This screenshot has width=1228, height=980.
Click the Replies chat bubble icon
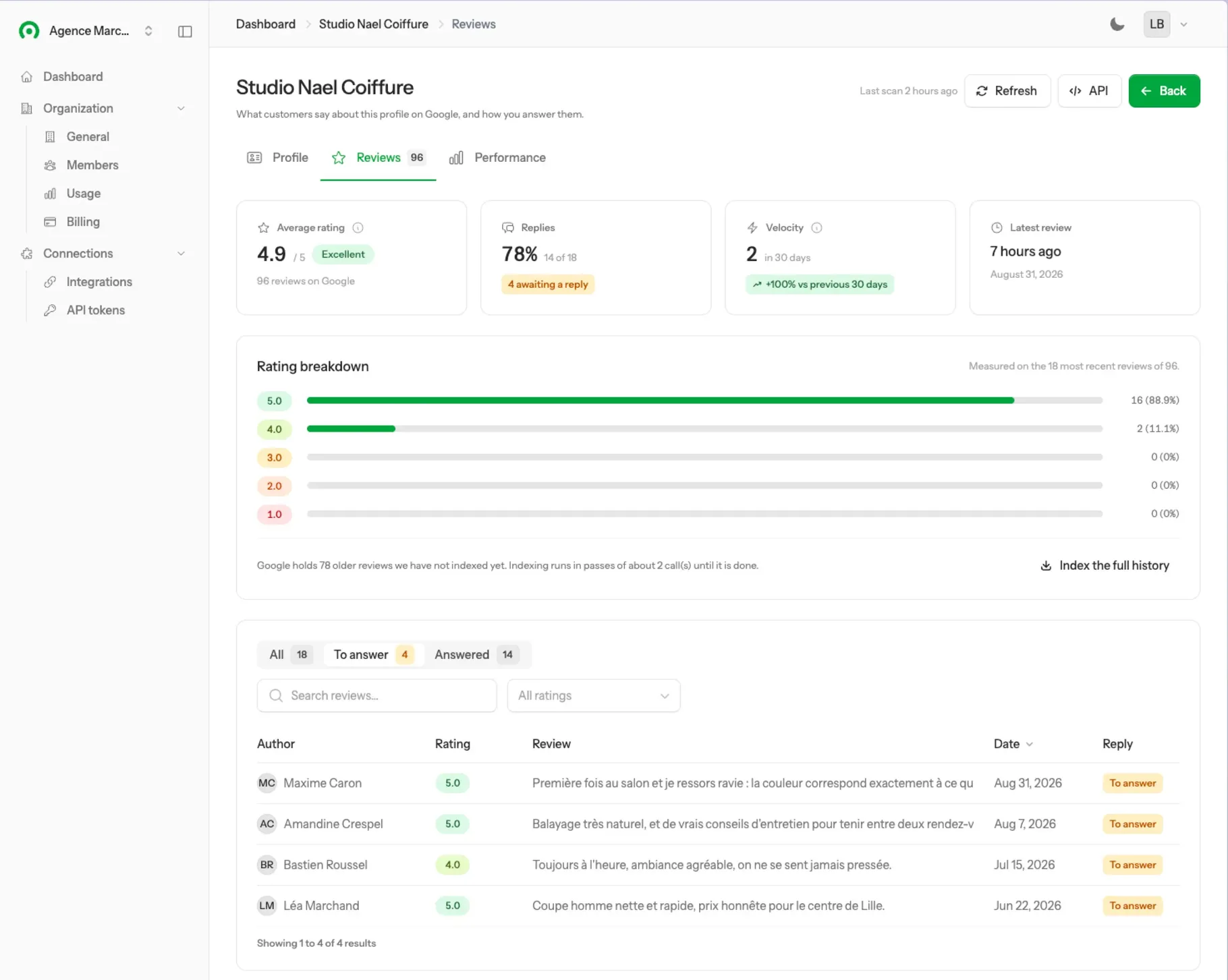tap(508, 228)
